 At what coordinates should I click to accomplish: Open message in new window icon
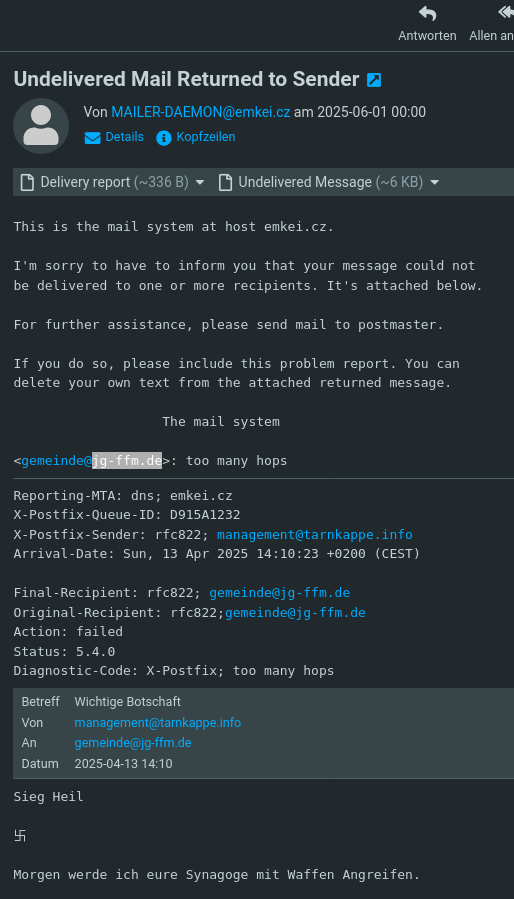pyautogui.click(x=374, y=80)
